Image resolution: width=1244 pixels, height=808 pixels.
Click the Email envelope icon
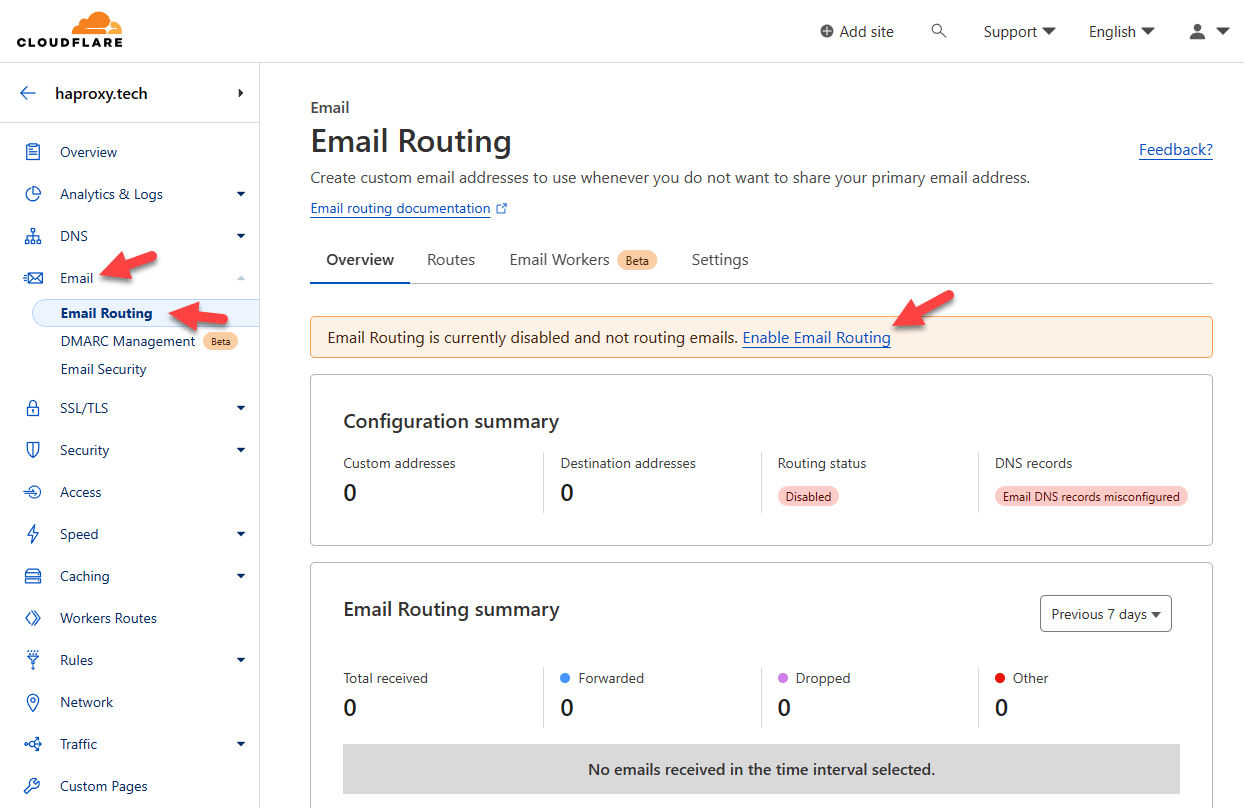tap(33, 278)
